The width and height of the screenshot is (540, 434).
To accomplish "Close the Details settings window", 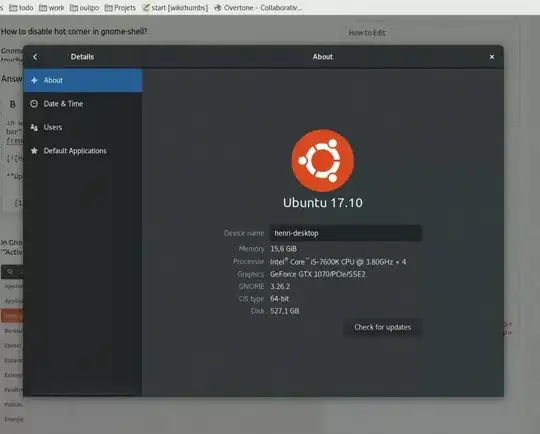I will [492, 57].
